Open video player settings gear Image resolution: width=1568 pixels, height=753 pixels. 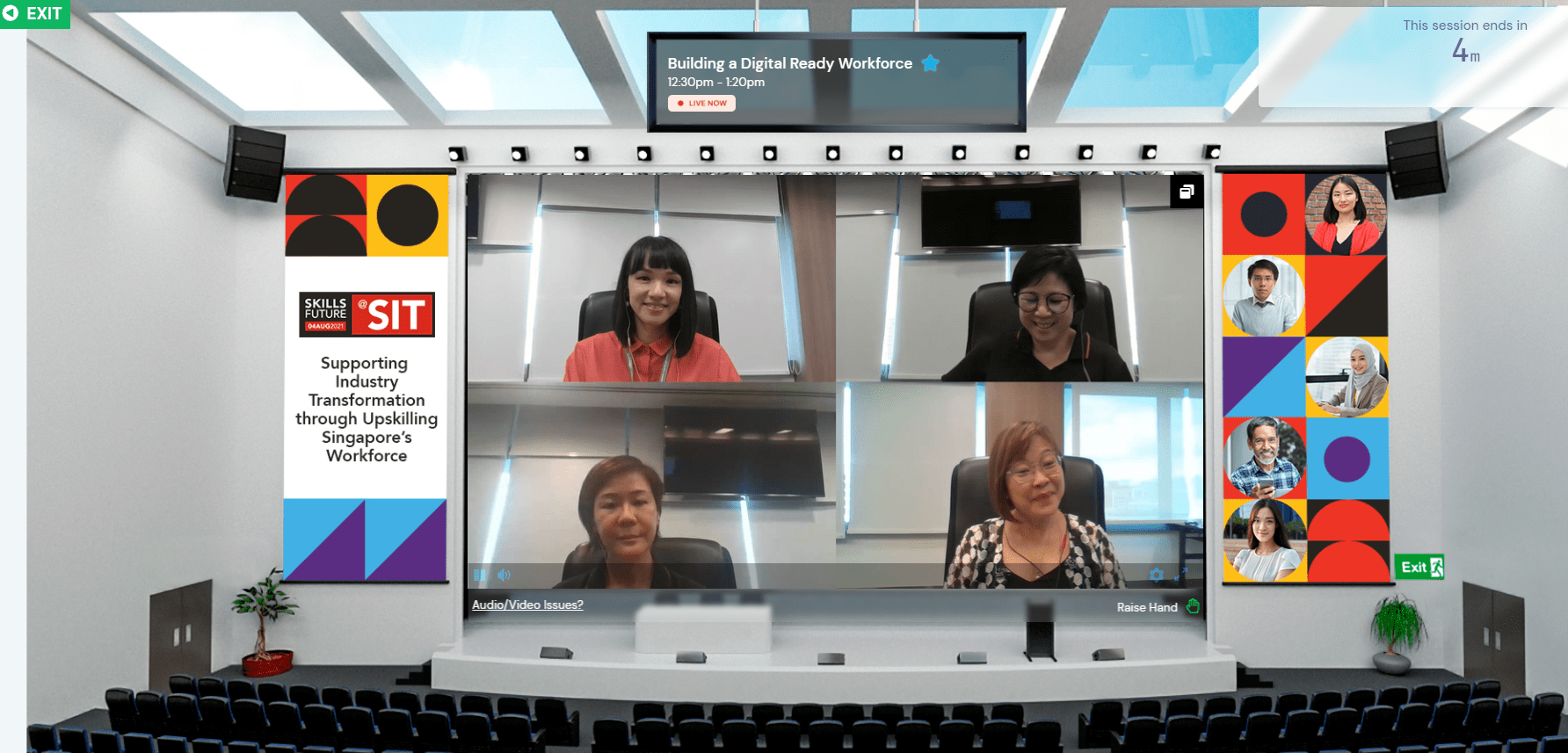[x=1157, y=575]
